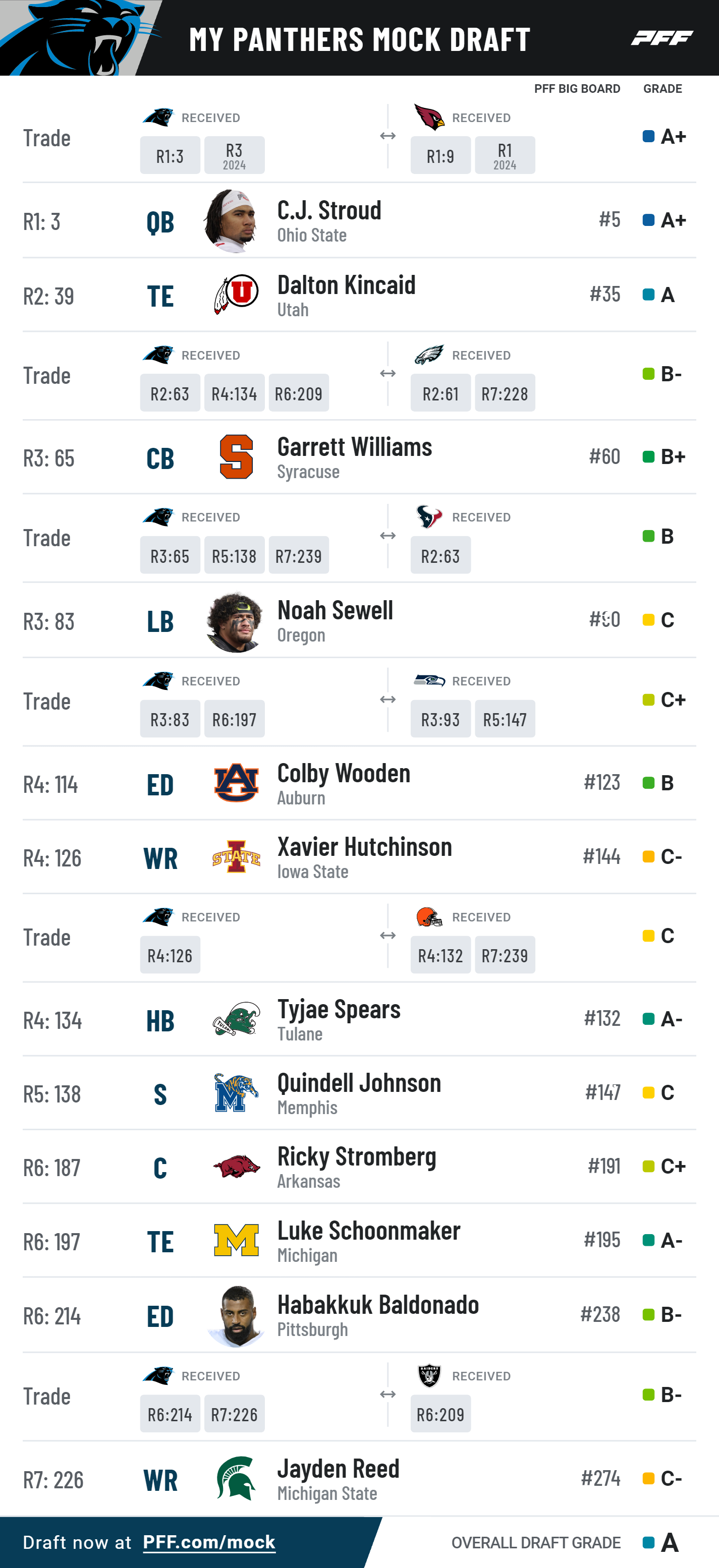
Task: Open the PFF.com/mock link
Action: pyautogui.click(x=209, y=1542)
